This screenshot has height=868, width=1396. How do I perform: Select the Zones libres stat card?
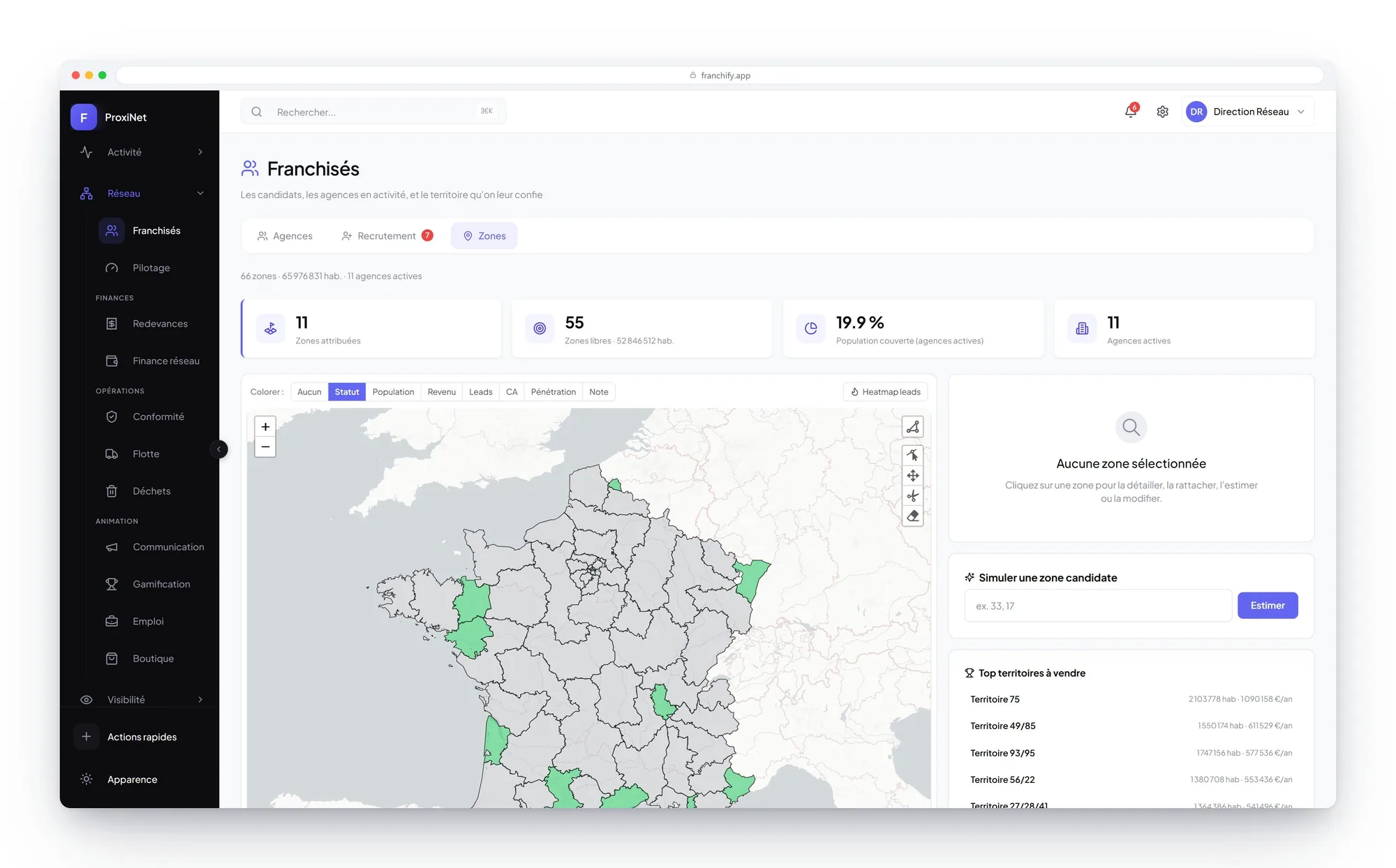(642, 329)
